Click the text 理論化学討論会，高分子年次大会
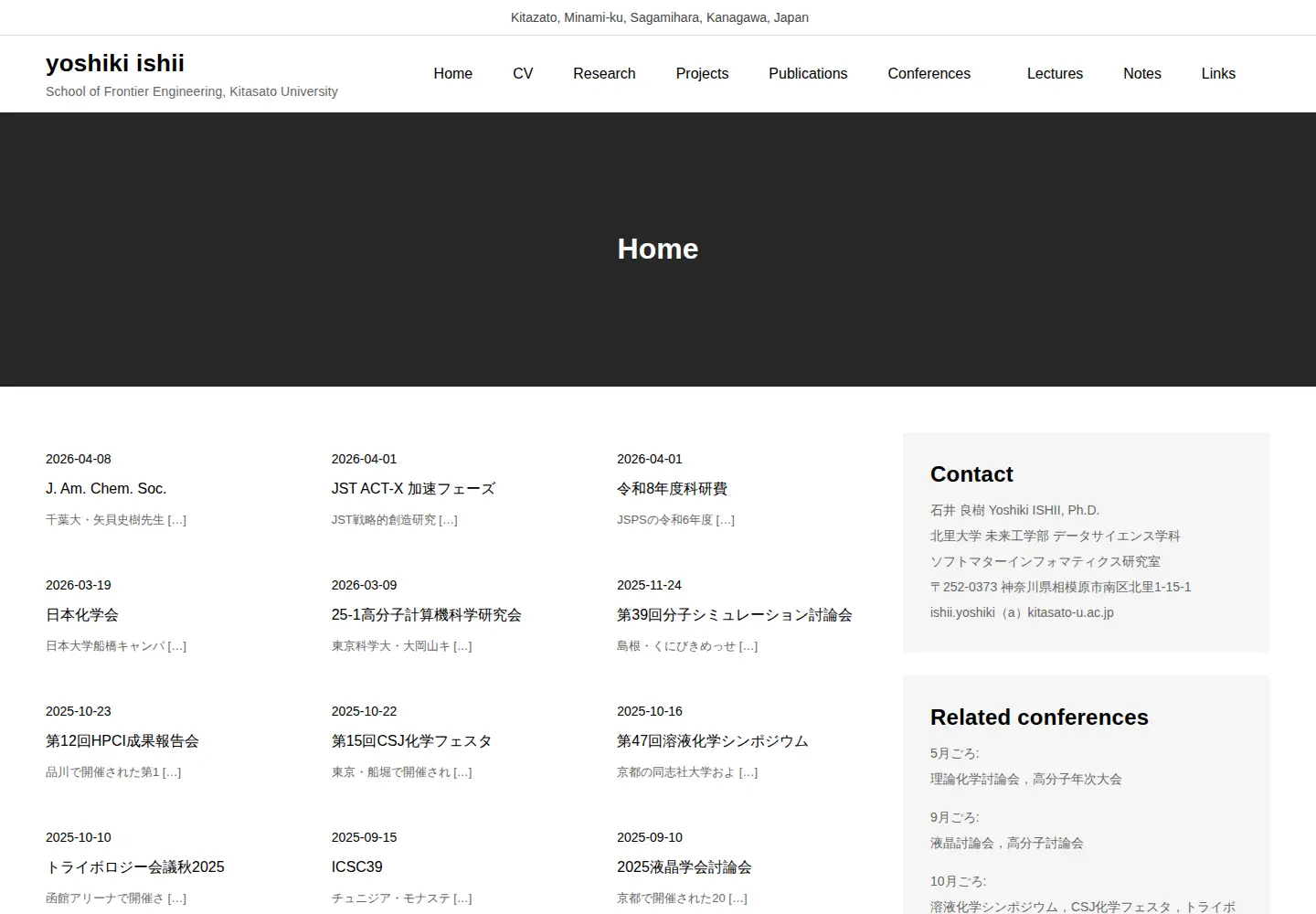 click(1026, 780)
